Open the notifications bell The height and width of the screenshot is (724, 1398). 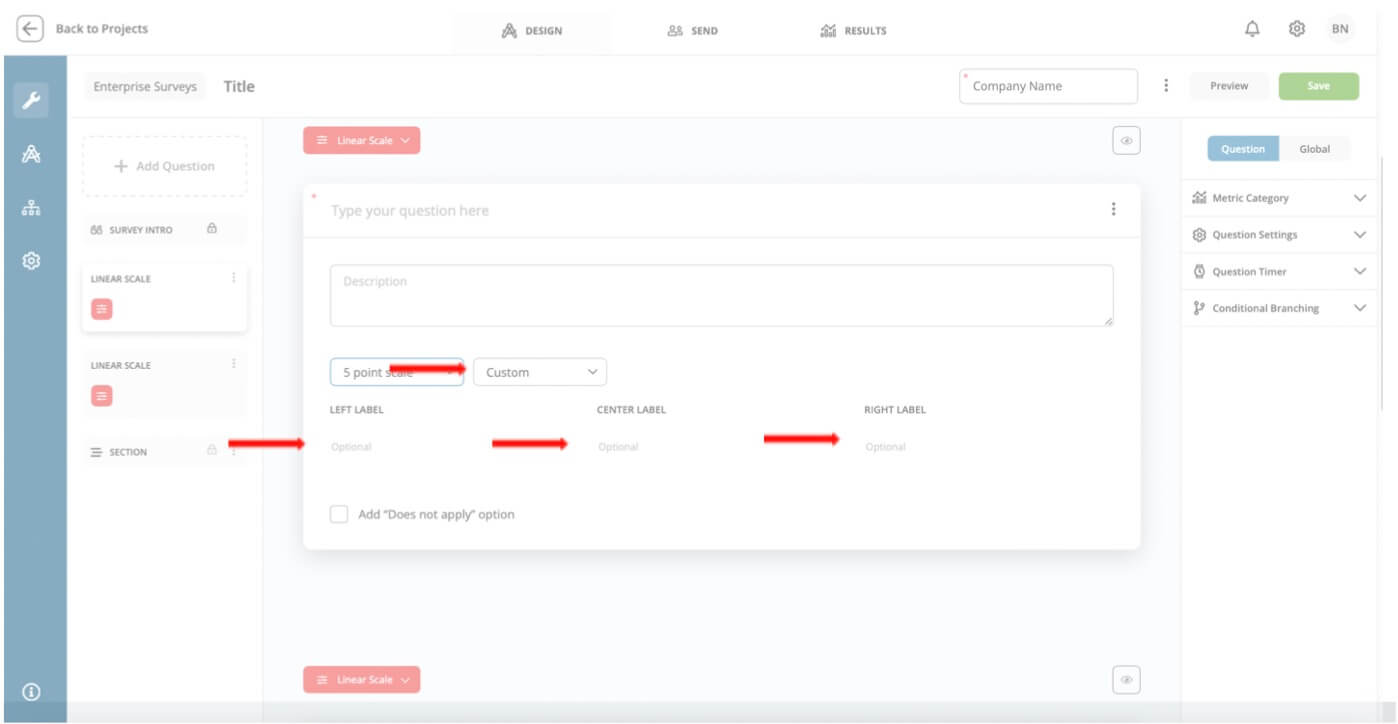pyautogui.click(x=1252, y=29)
